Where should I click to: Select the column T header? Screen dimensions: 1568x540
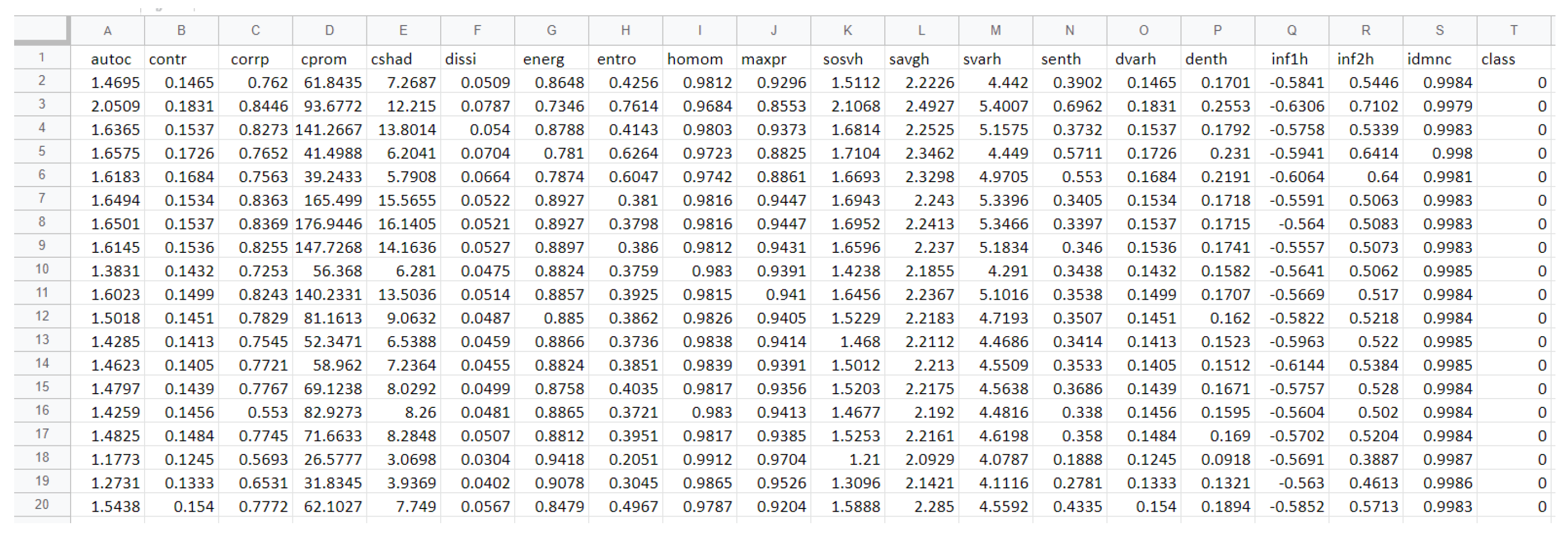(1513, 30)
